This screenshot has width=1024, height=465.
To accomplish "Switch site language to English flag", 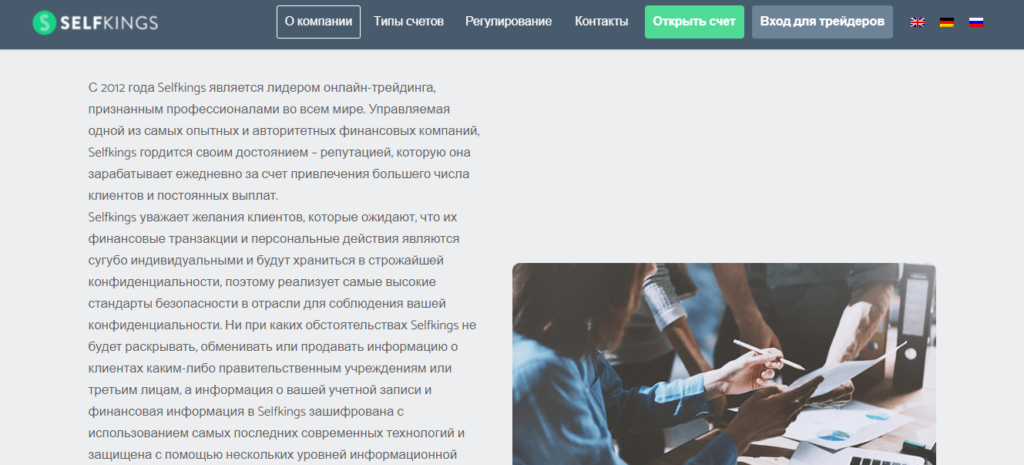I will [918, 22].
